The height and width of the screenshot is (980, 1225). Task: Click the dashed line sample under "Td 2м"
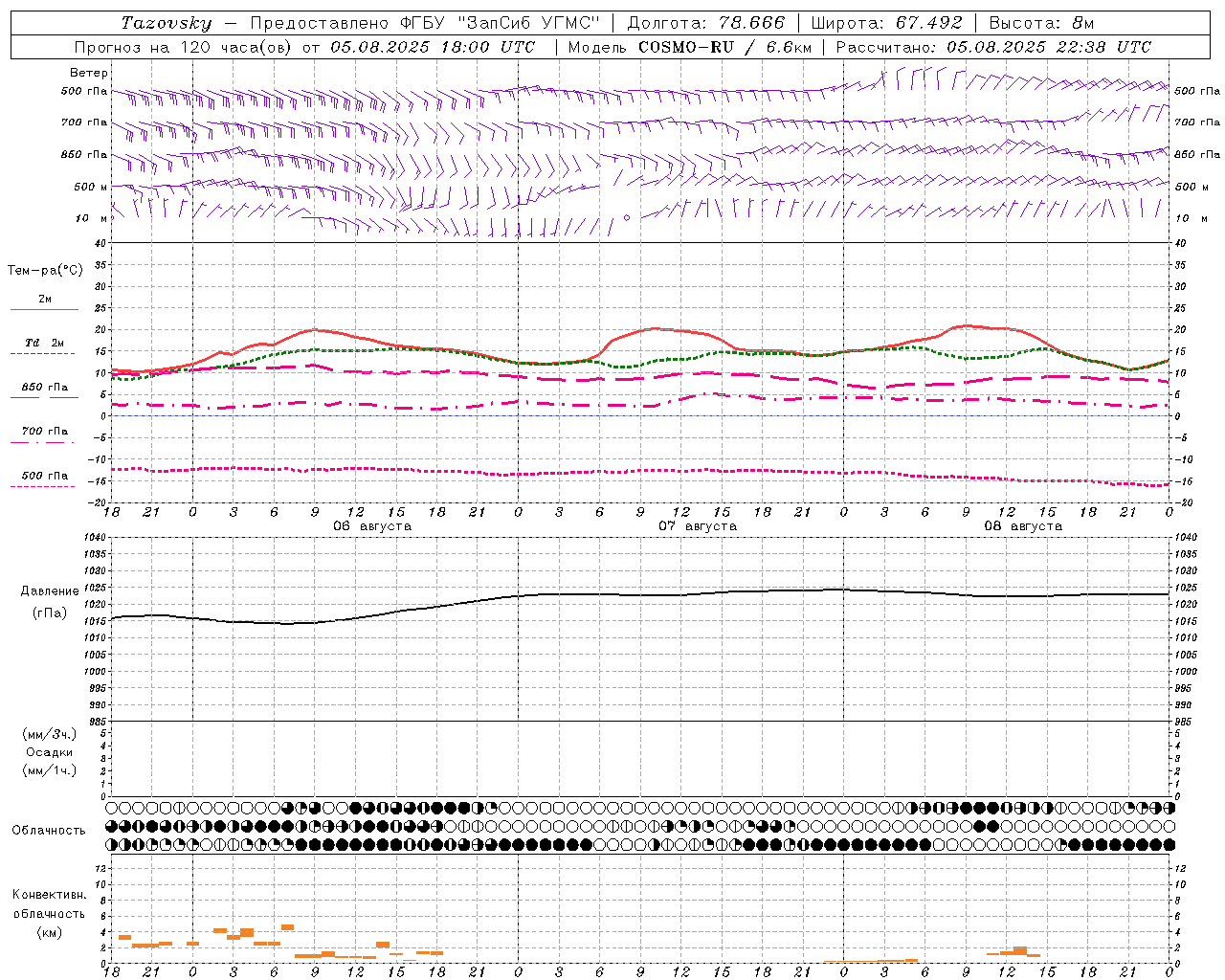click(x=43, y=354)
